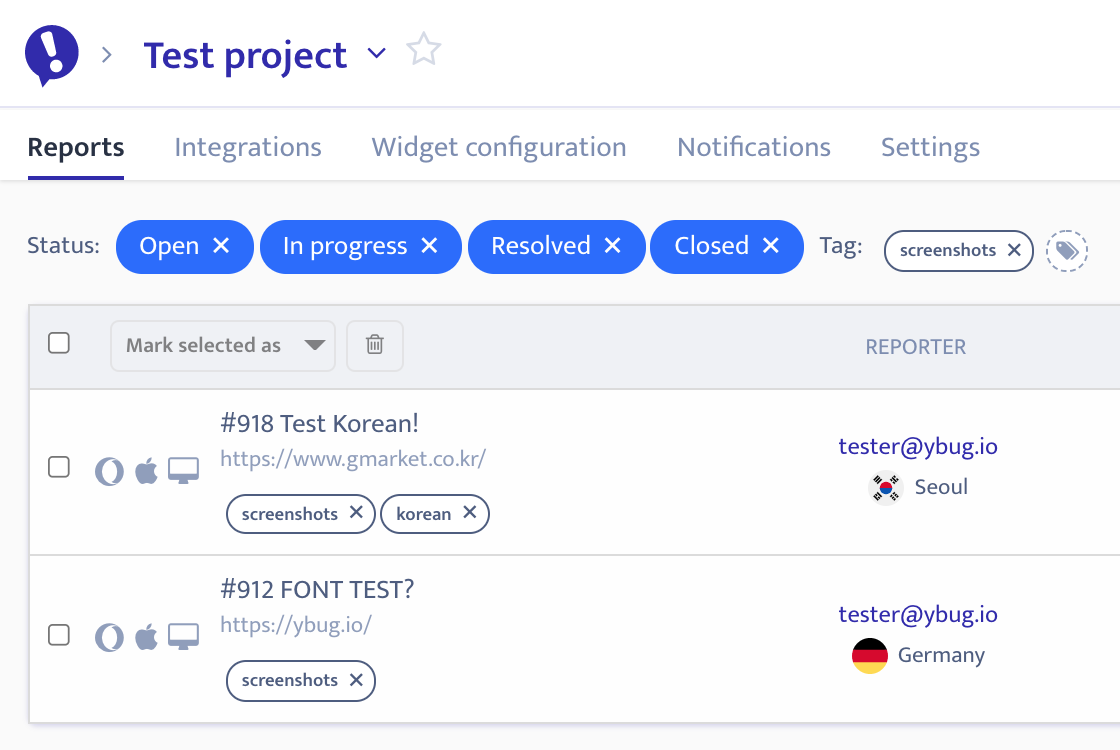This screenshot has width=1120, height=750.
Task: Remove screenshots tag from report #912
Action: click(356, 679)
